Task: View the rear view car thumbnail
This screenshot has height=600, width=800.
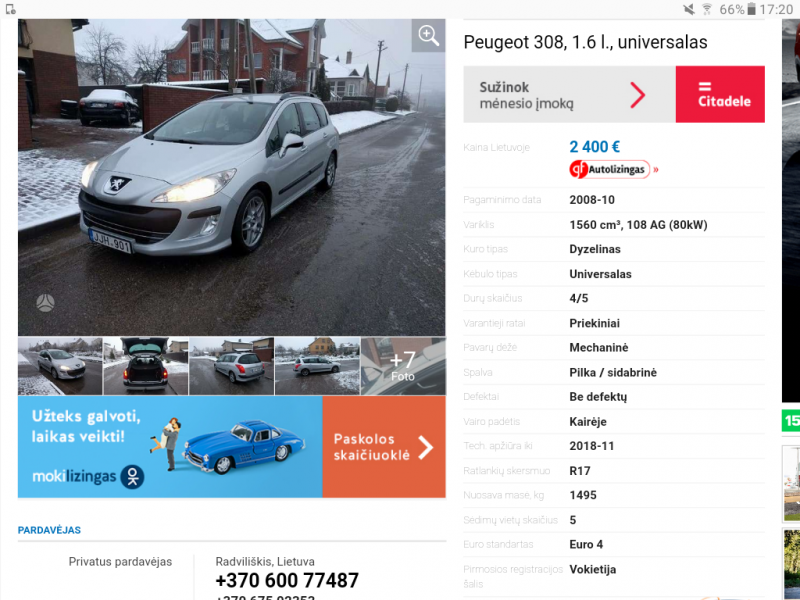Action: [x=231, y=366]
